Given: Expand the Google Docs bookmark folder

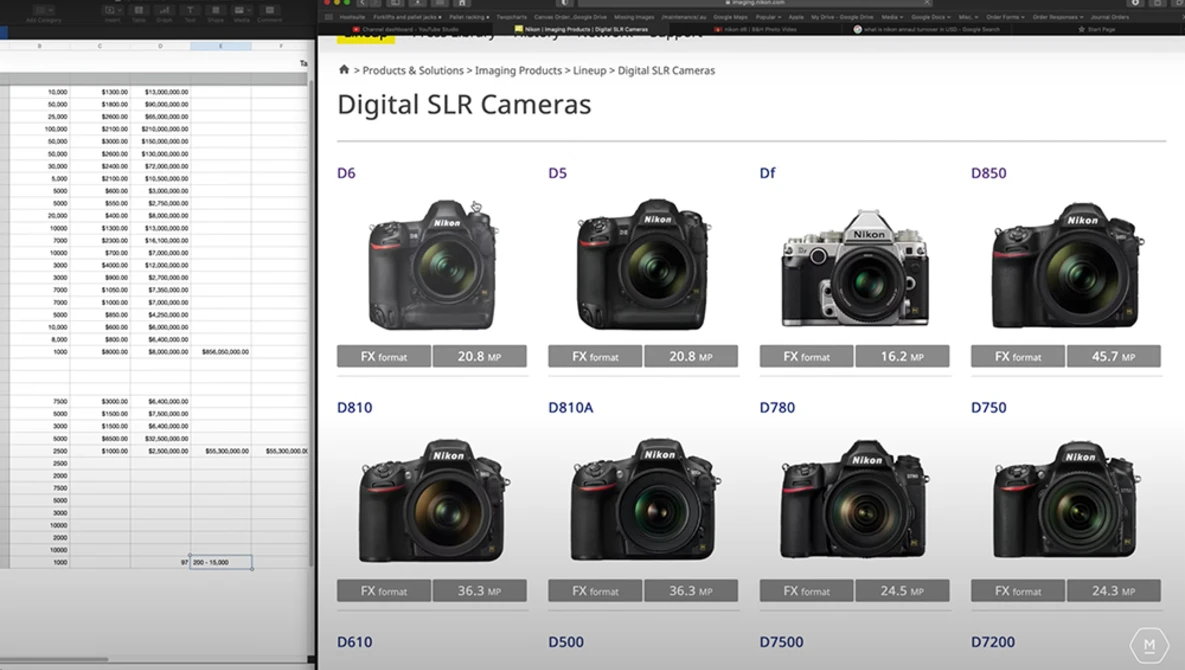Looking at the screenshot, I should [930, 17].
